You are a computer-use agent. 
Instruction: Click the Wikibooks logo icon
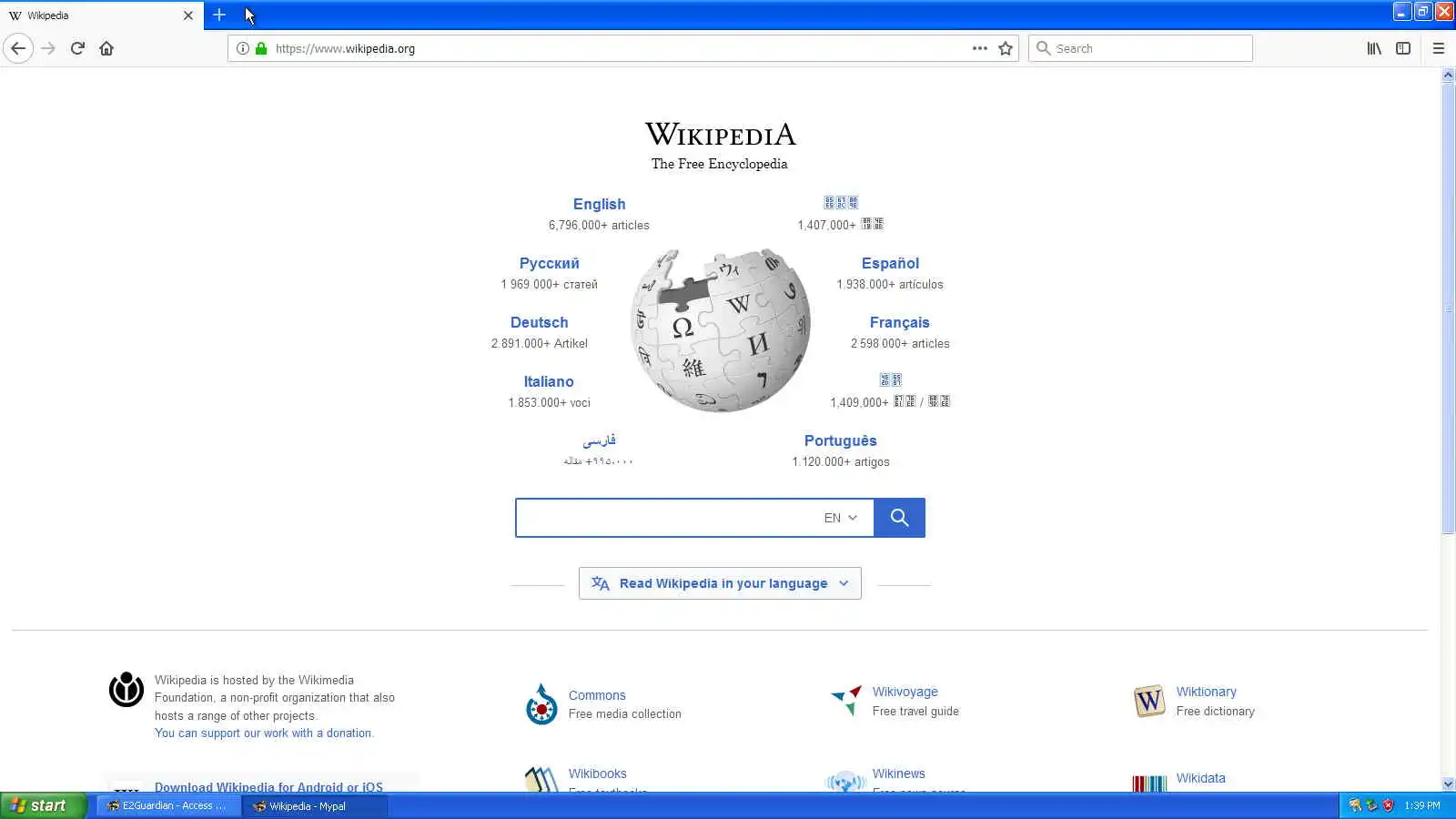tap(541, 779)
